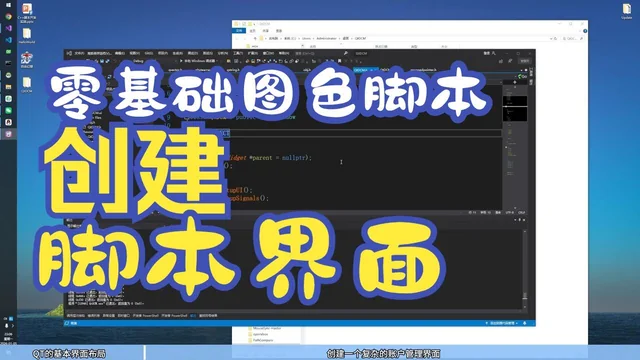The image size is (640, 360).
Task: Open the Windows Start menu
Action: coord(8,5)
